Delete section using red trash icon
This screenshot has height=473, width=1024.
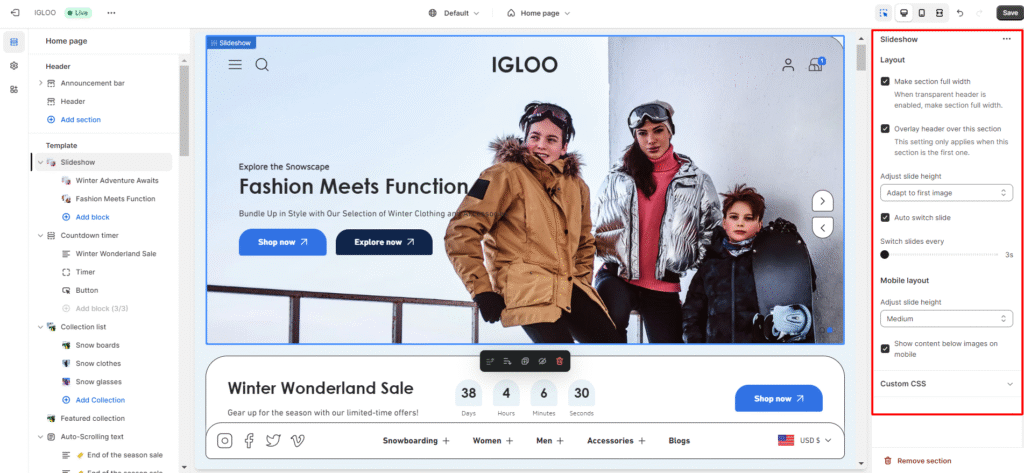[559, 360]
